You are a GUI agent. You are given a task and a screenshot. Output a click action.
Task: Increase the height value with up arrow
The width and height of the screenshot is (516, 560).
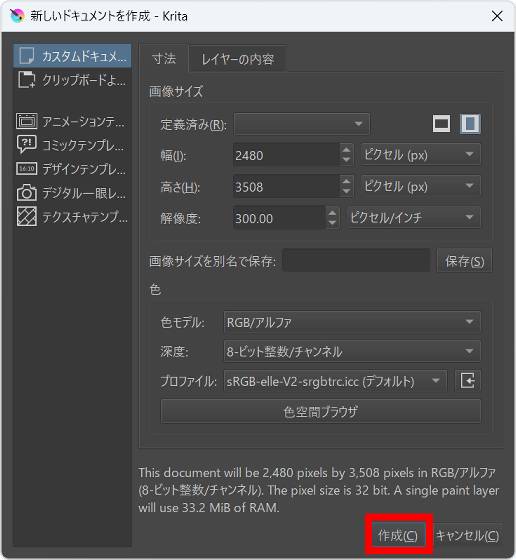[x=346, y=181]
